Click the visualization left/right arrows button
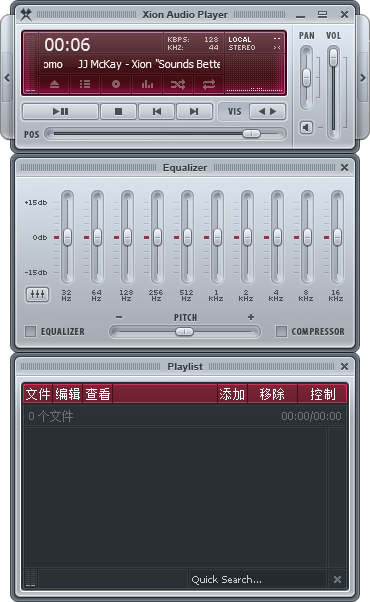Image resolution: width=370 pixels, height=602 pixels. 268,112
